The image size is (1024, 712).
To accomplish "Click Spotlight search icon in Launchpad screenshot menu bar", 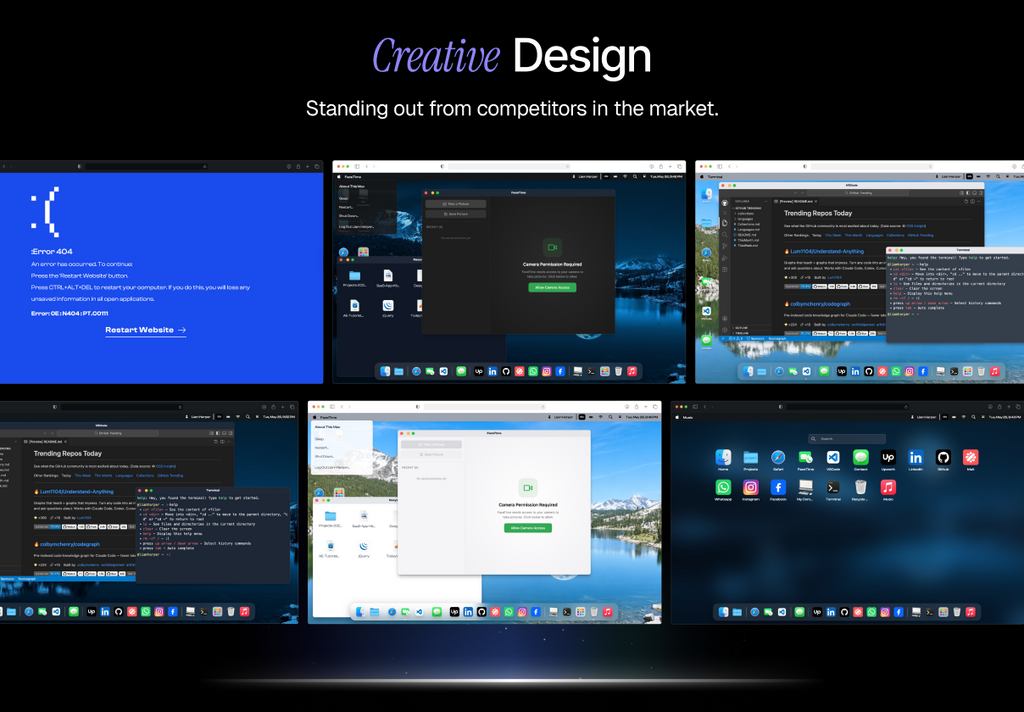I will pos(974,417).
